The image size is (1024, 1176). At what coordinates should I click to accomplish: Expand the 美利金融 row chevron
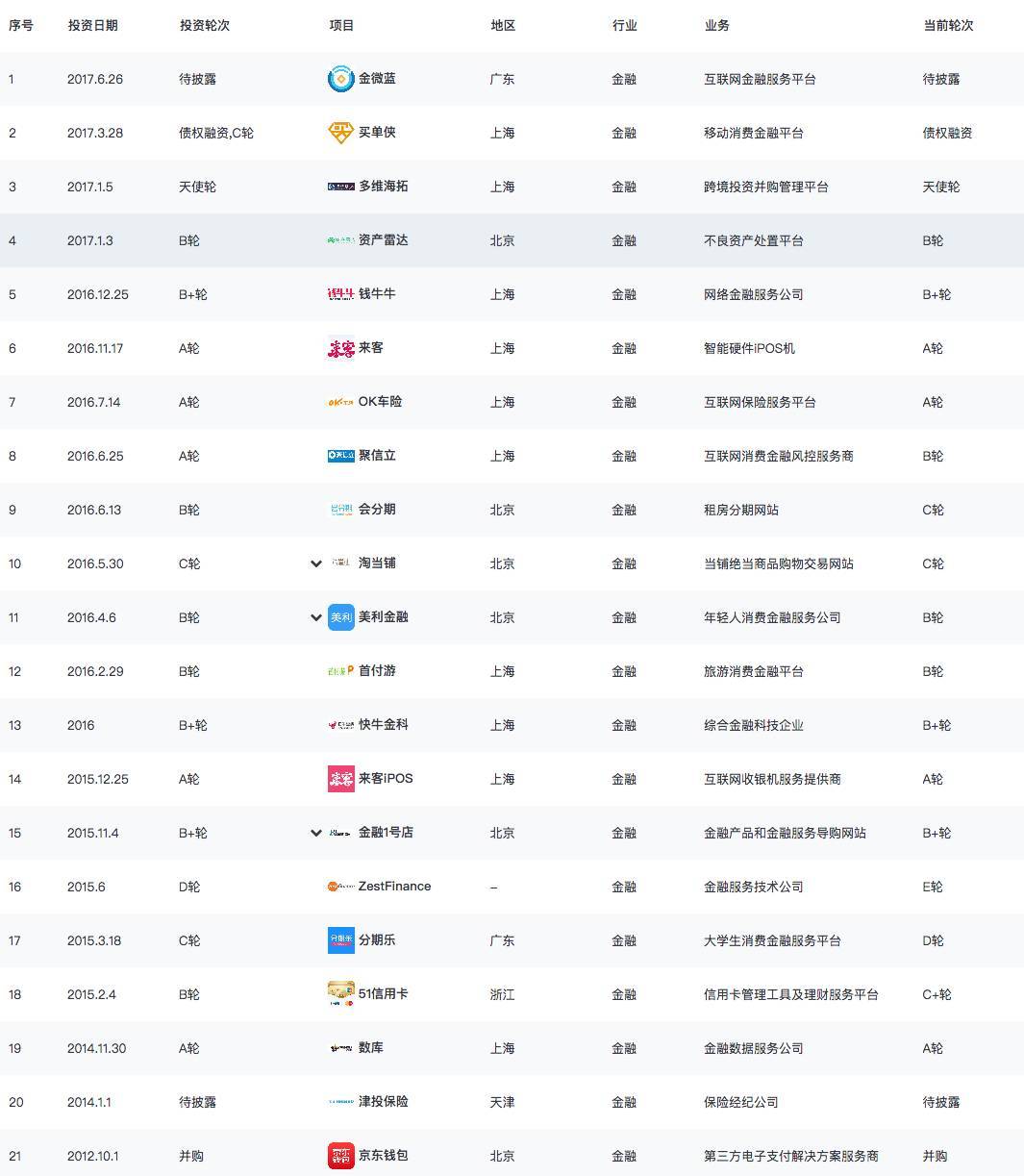click(315, 617)
